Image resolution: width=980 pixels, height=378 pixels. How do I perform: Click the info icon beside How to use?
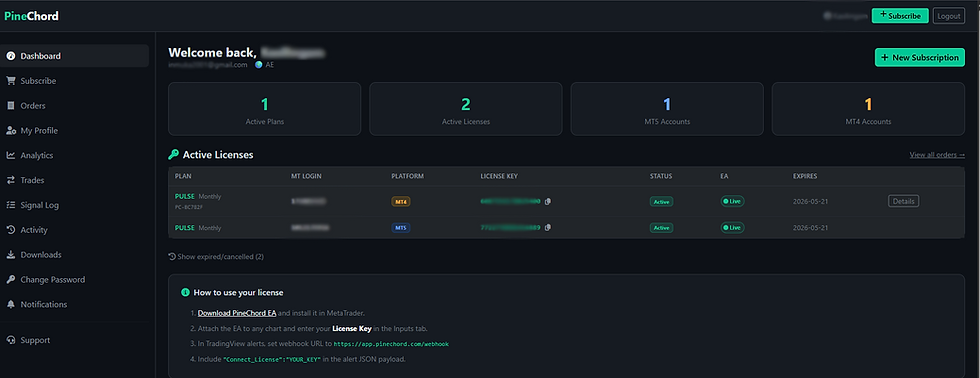185,292
